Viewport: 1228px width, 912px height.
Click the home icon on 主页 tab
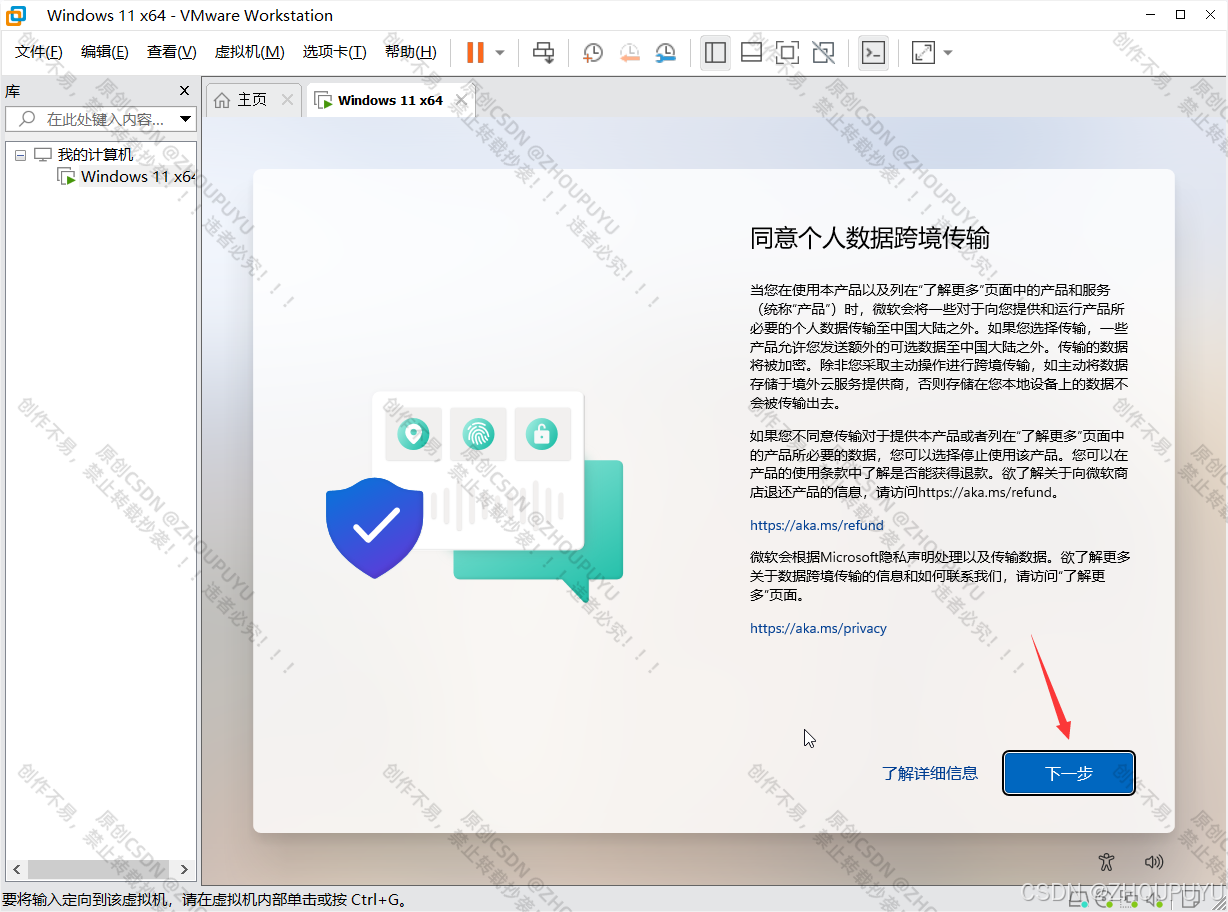222,100
